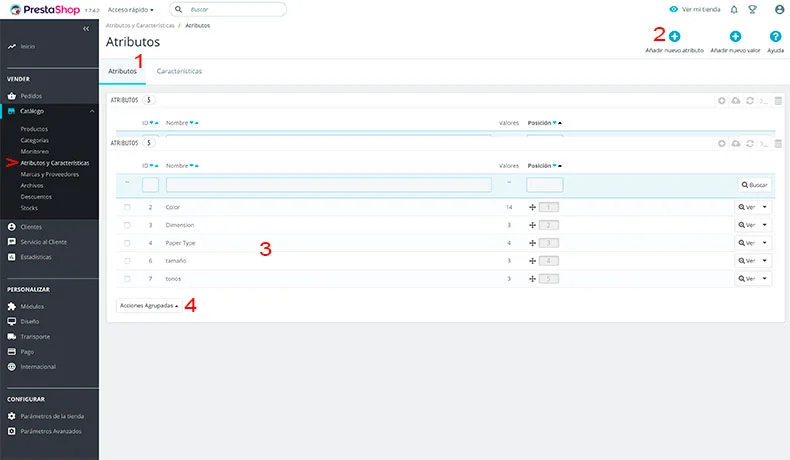Focus the Nombre filter input field
790x460 pixels.
coord(329,185)
